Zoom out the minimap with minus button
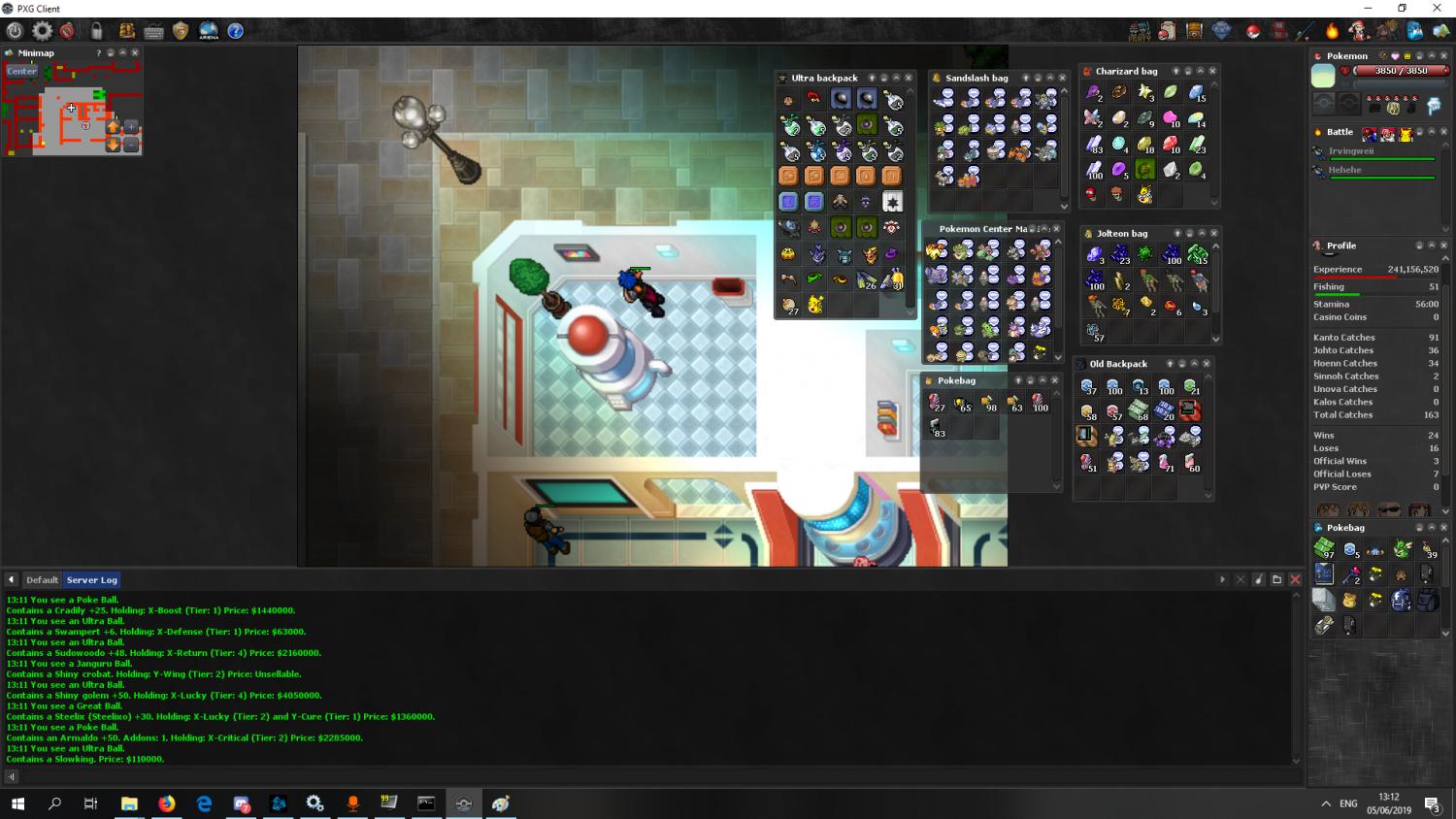 [131, 146]
